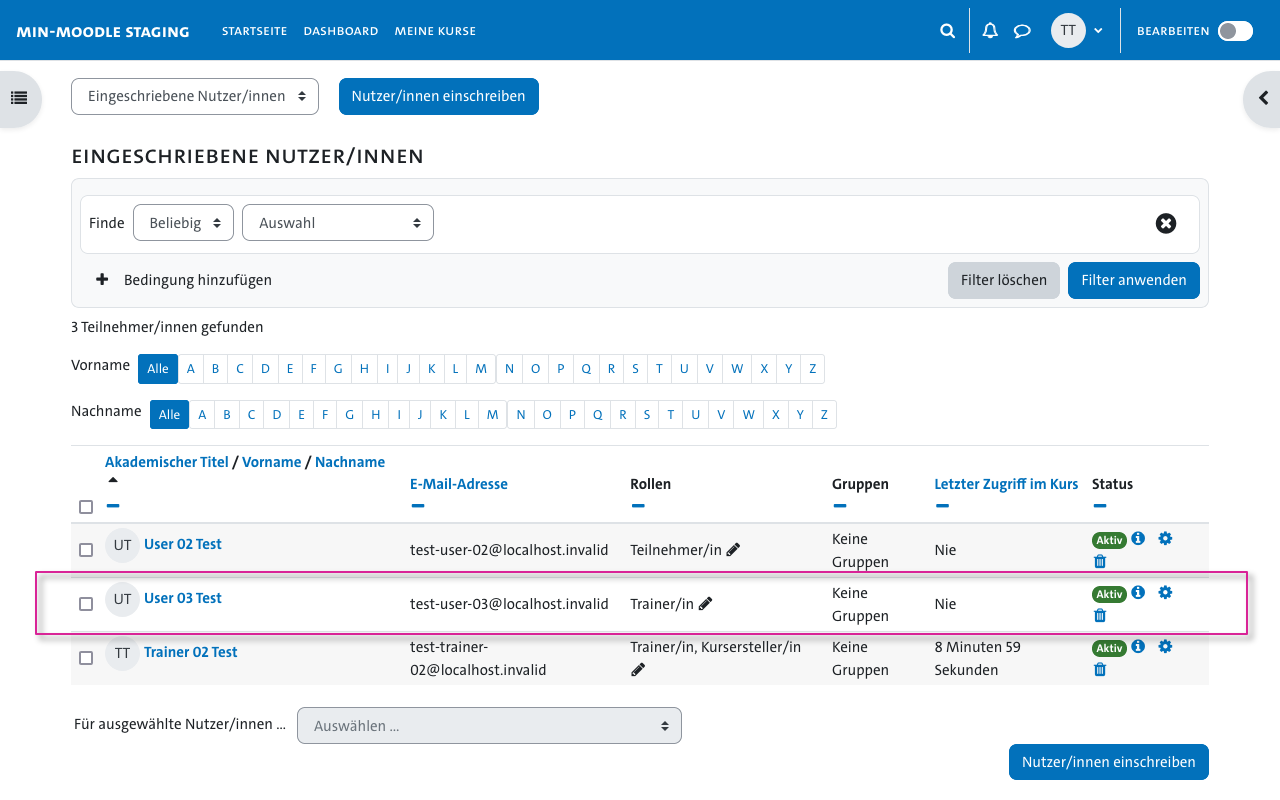Delete enrolment trash for Trainer 02 Test
Screen dimensions: 1280x800
point(1100,669)
